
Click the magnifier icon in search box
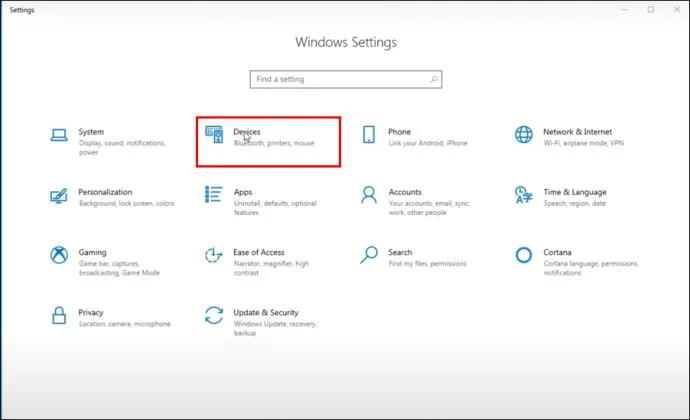[434, 79]
